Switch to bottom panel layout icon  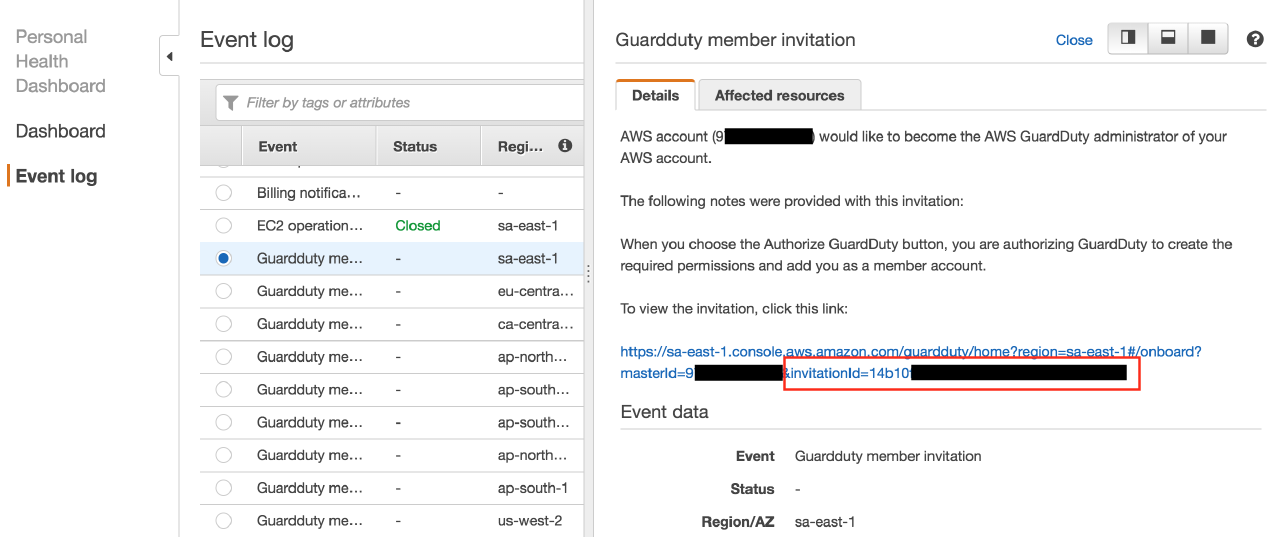(x=1168, y=38)
